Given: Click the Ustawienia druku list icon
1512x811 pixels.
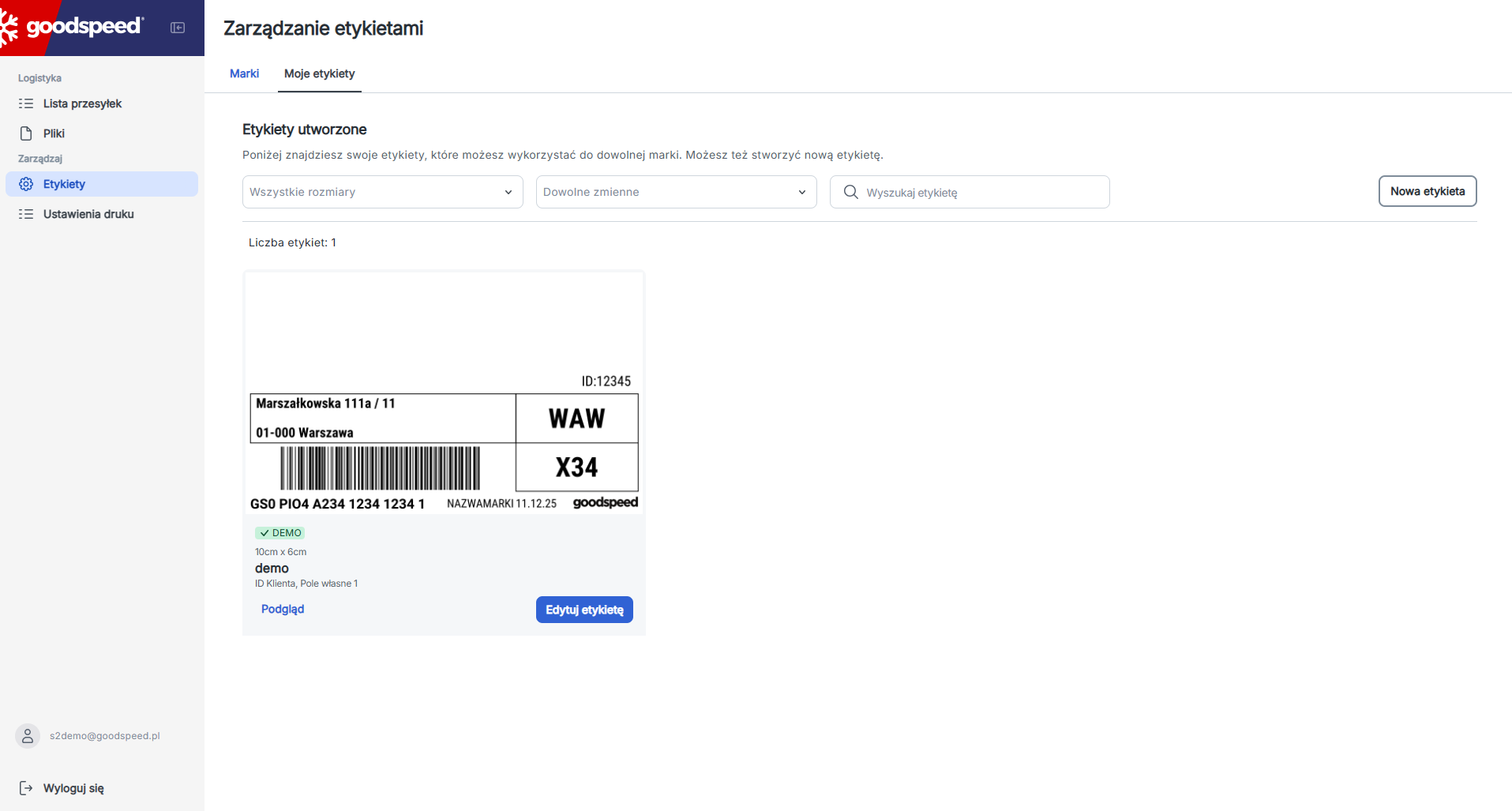Looking at the screenshot, I should pyautogui.click(x=26, y=214).
